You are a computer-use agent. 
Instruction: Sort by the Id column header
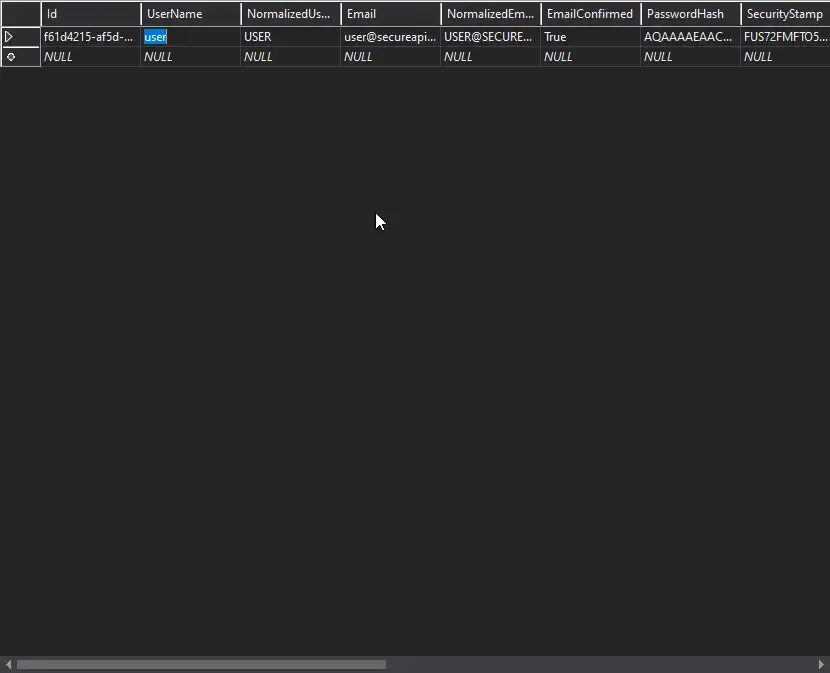[x=90, y=13]
